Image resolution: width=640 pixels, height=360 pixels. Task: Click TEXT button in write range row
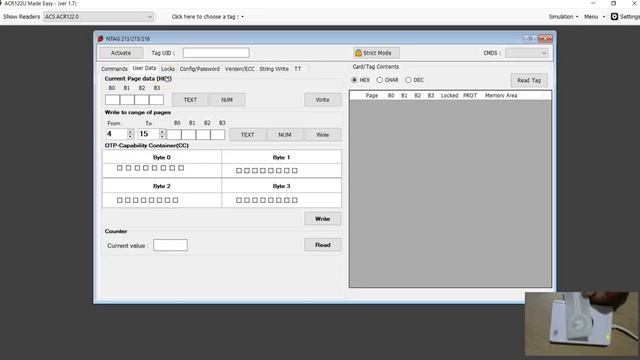[247, 135]
